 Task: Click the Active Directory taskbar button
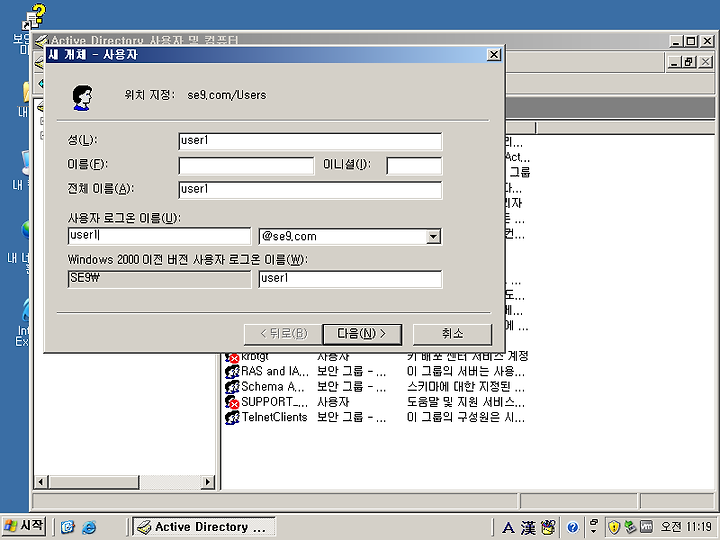pos(204,527)
